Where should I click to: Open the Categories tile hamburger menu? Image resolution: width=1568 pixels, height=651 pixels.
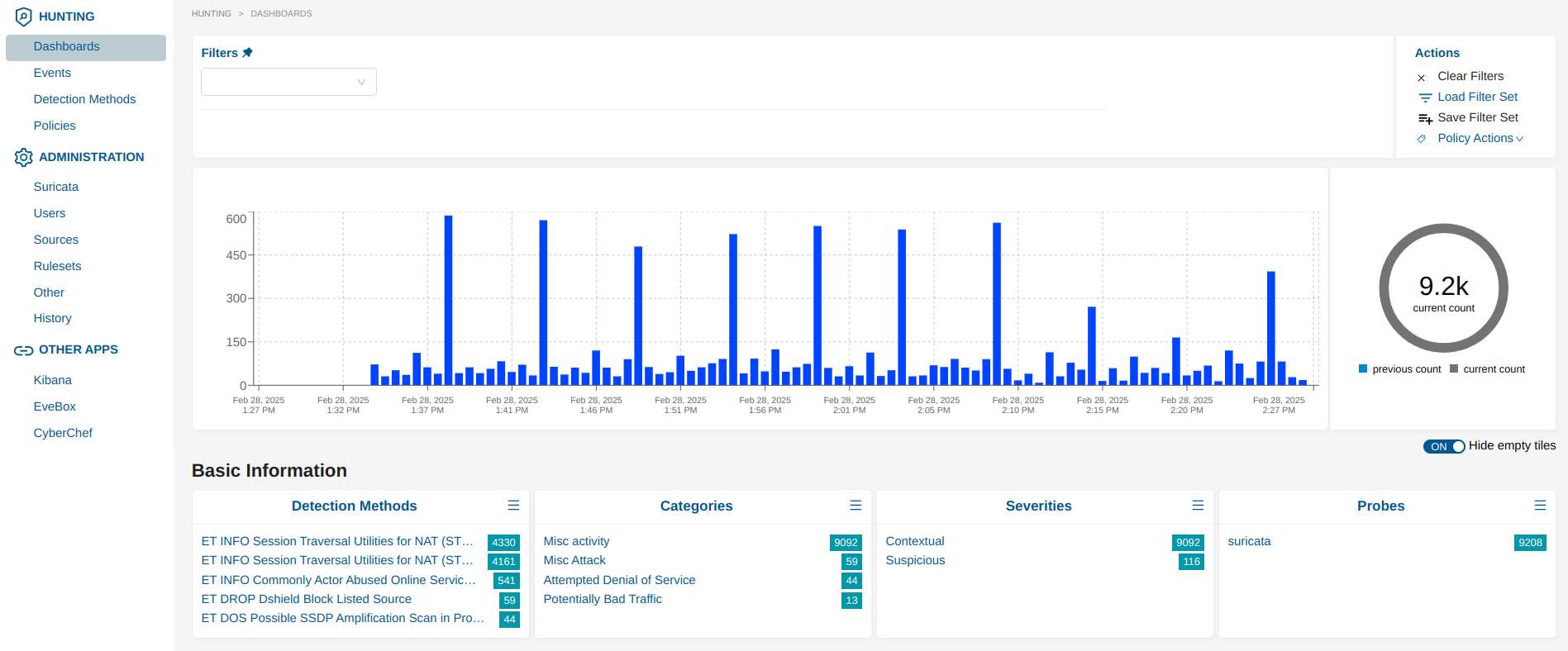pyautogui.click(x=855, y=506)
